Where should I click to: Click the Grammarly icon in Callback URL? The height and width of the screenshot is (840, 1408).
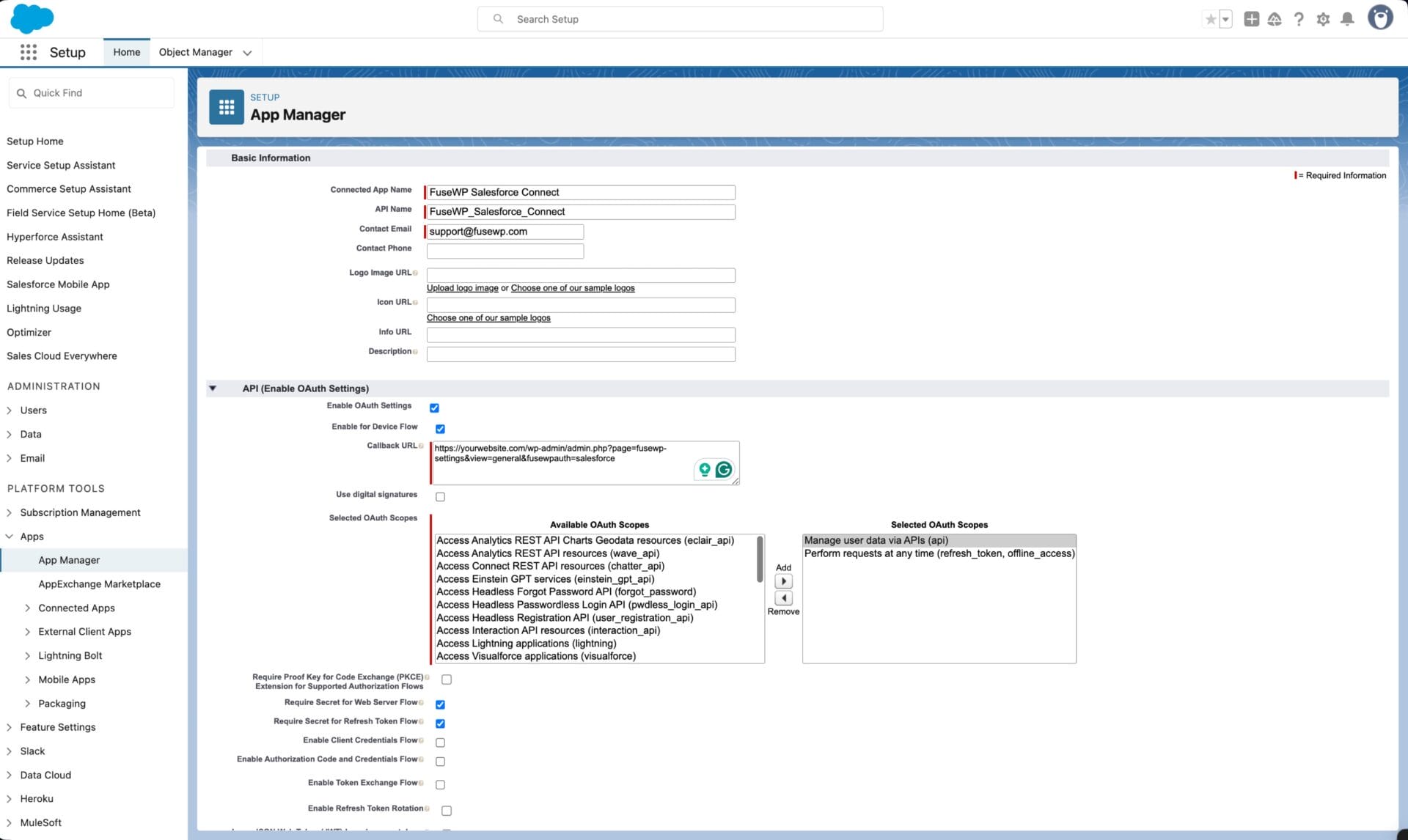[724, 470]
